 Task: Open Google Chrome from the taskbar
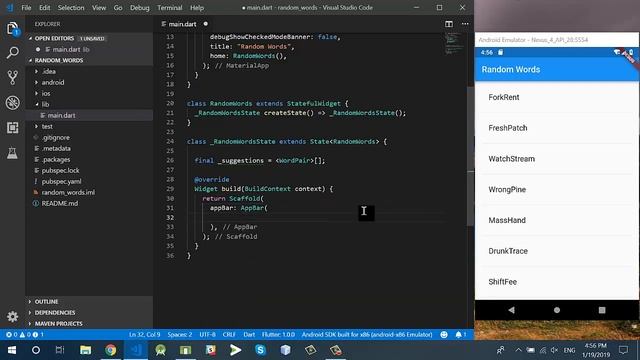click(x=110, y=350)
